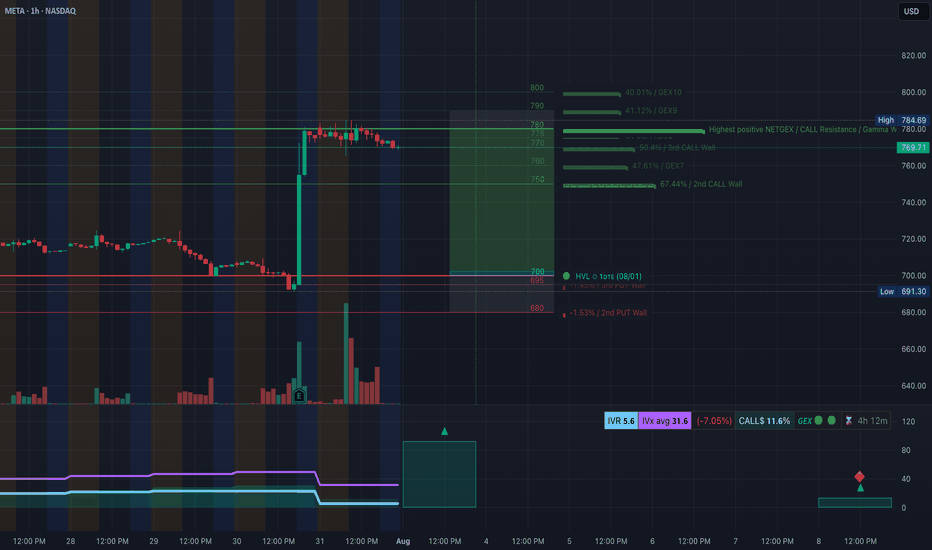Click the Aug label on the time axis

tap(403, 541)
